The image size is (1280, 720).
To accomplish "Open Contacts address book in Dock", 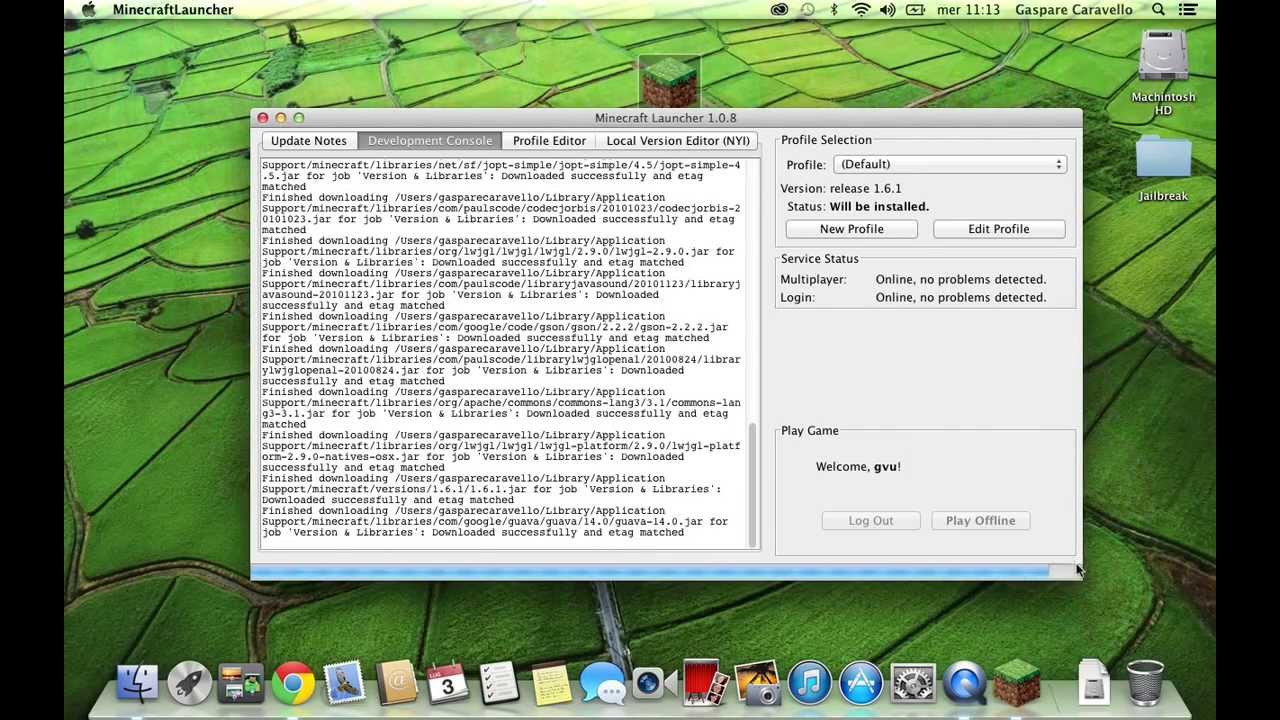I will click(x=397, y=683).
